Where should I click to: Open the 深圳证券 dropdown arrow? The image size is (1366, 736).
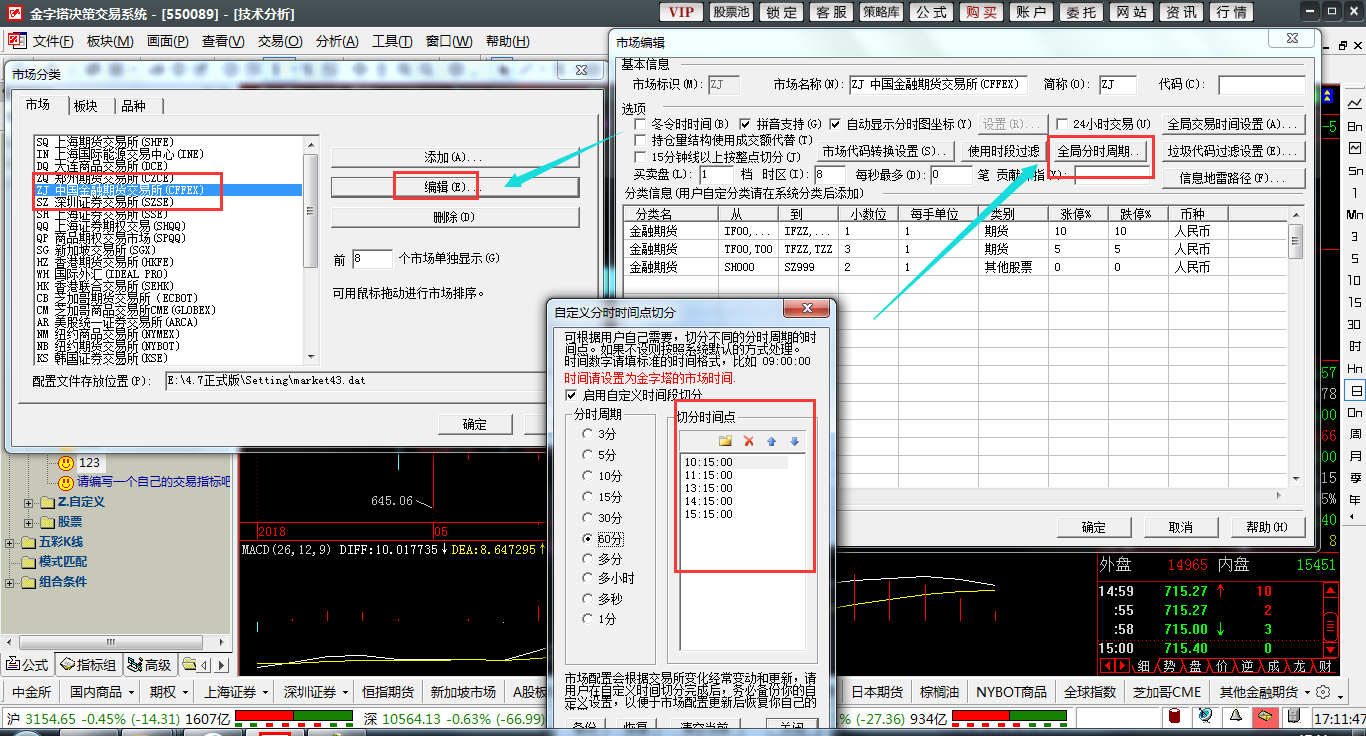tap(345, 692)
